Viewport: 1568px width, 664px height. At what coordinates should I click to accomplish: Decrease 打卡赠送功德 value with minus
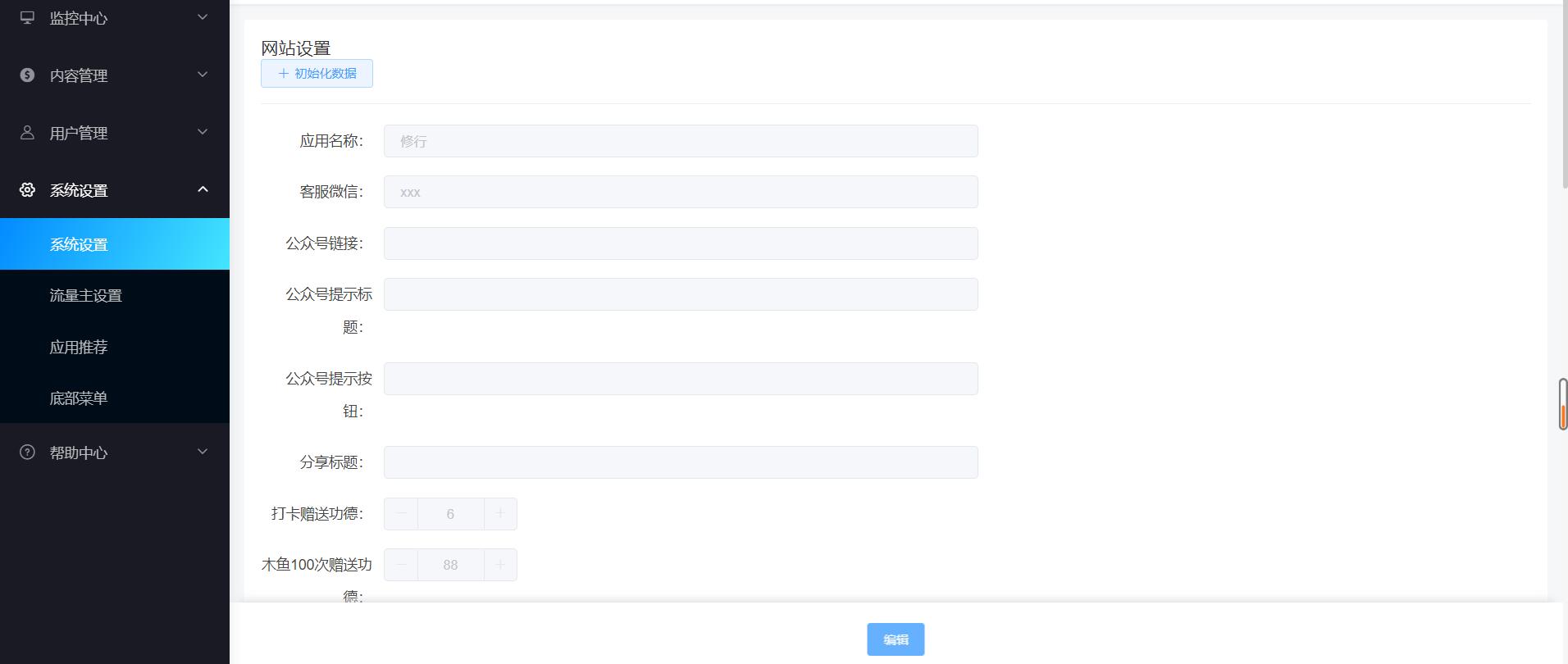[401, 514]
